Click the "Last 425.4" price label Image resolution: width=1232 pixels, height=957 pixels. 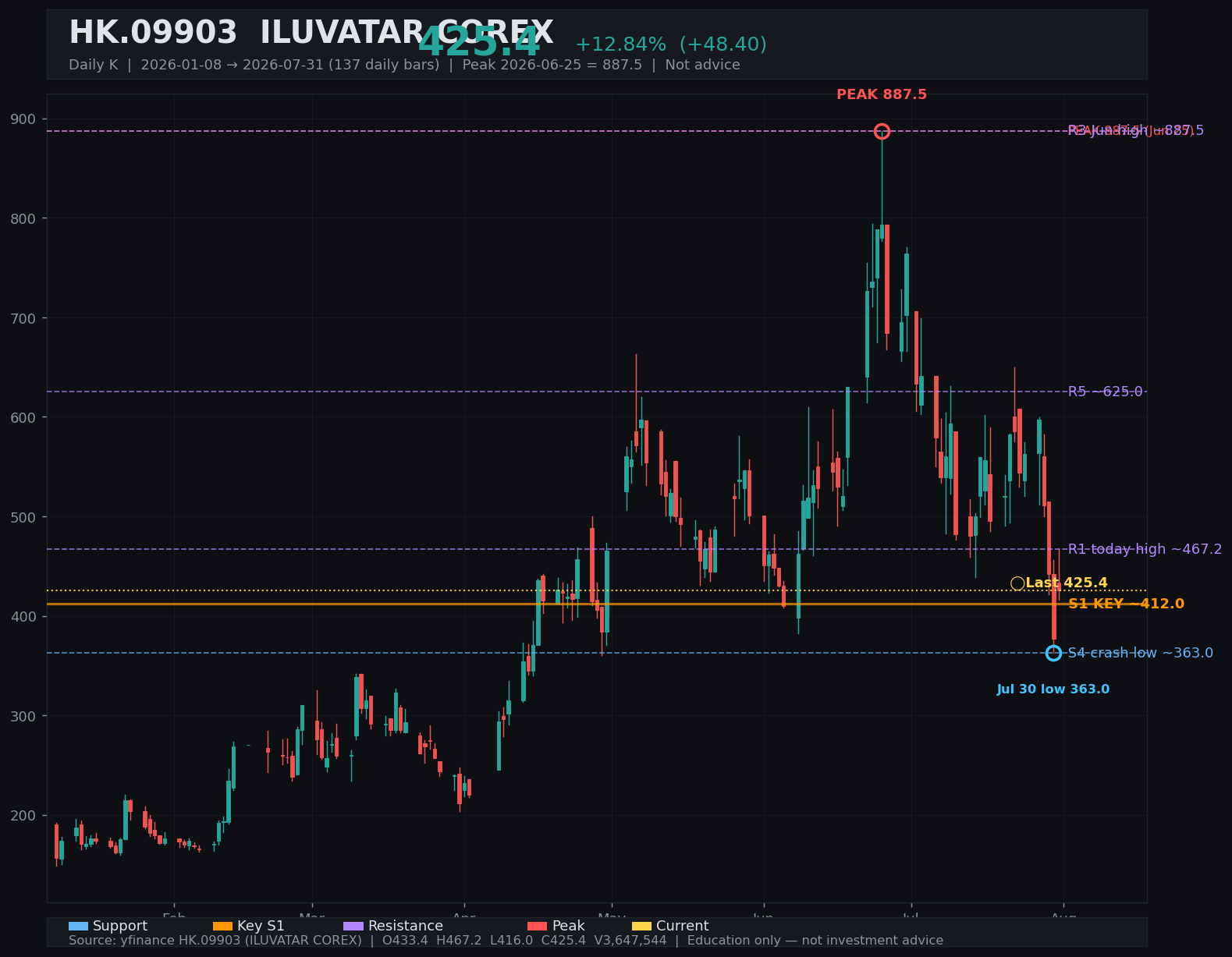pyautogui.click(x=1067, y=583)
